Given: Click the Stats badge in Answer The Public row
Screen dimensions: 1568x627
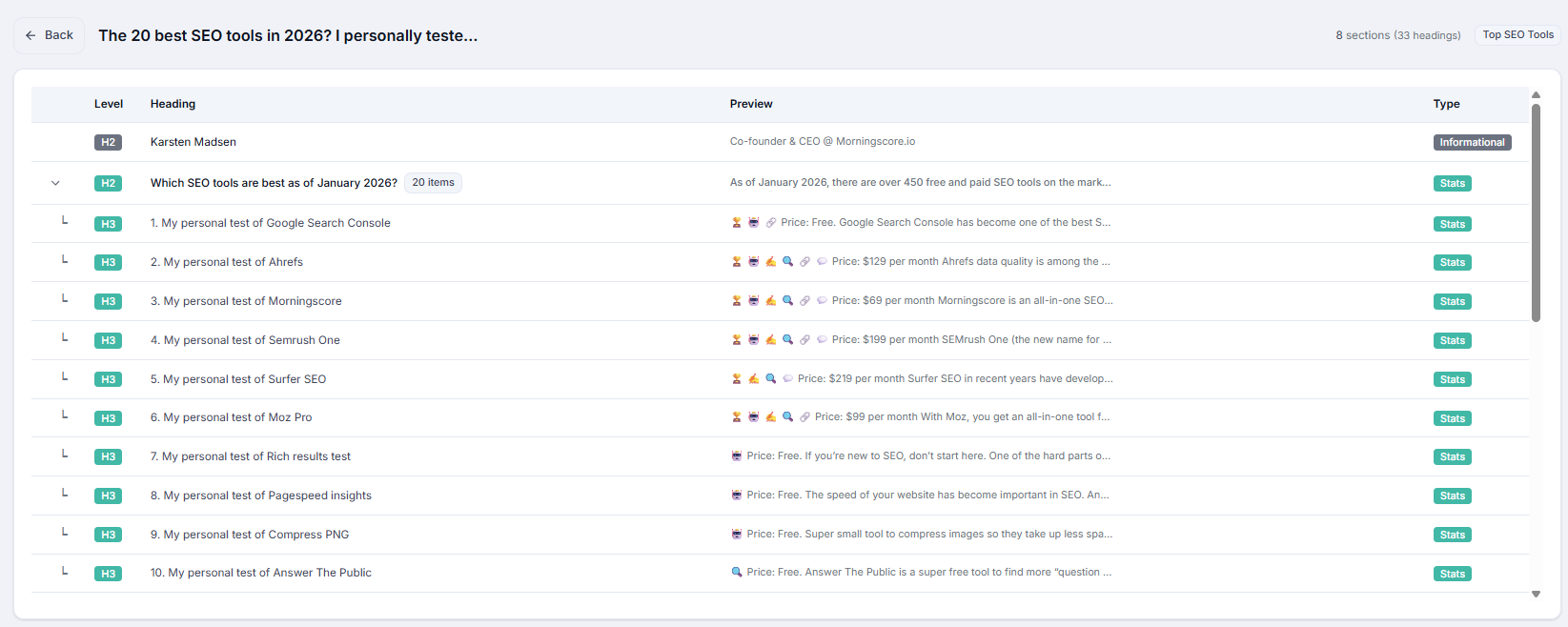Looking at the screenshot, I should pos(1453,574).
